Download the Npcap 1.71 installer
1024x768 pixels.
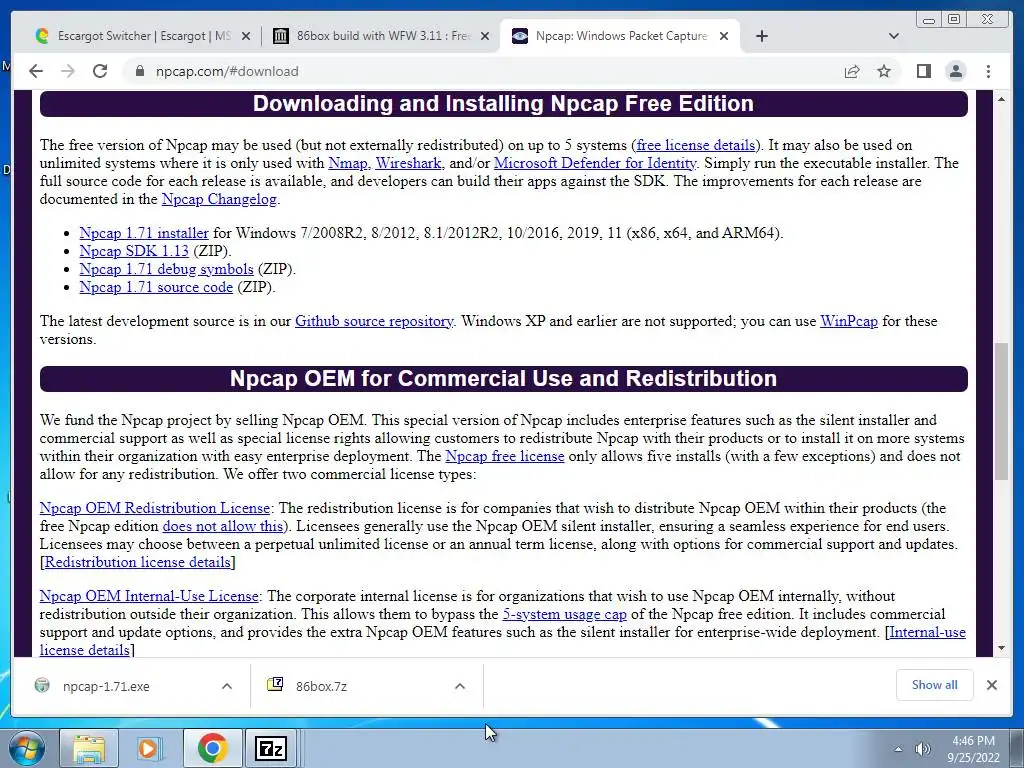click(x=144, y=233)
